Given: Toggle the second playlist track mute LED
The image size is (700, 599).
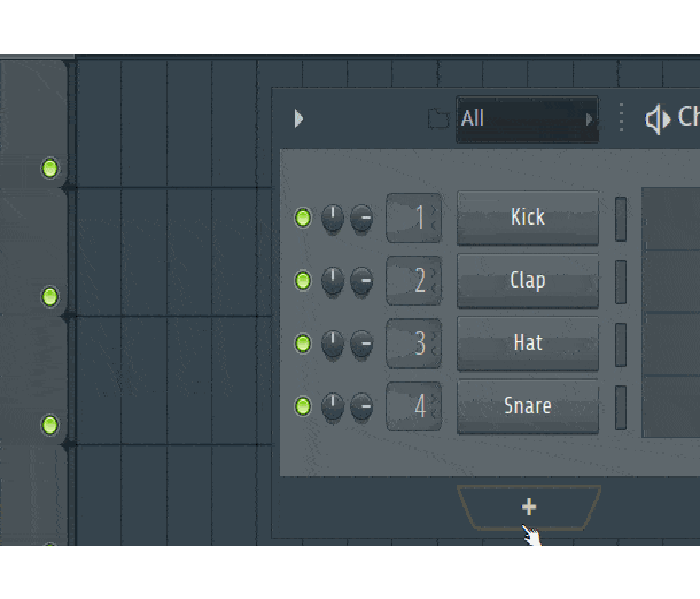Looking at the screenshot, I should (x=50, y=297).
